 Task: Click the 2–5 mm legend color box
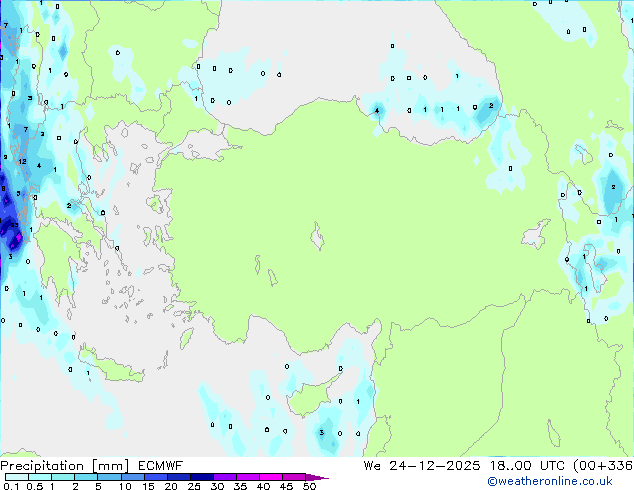(x=86, y=477)
